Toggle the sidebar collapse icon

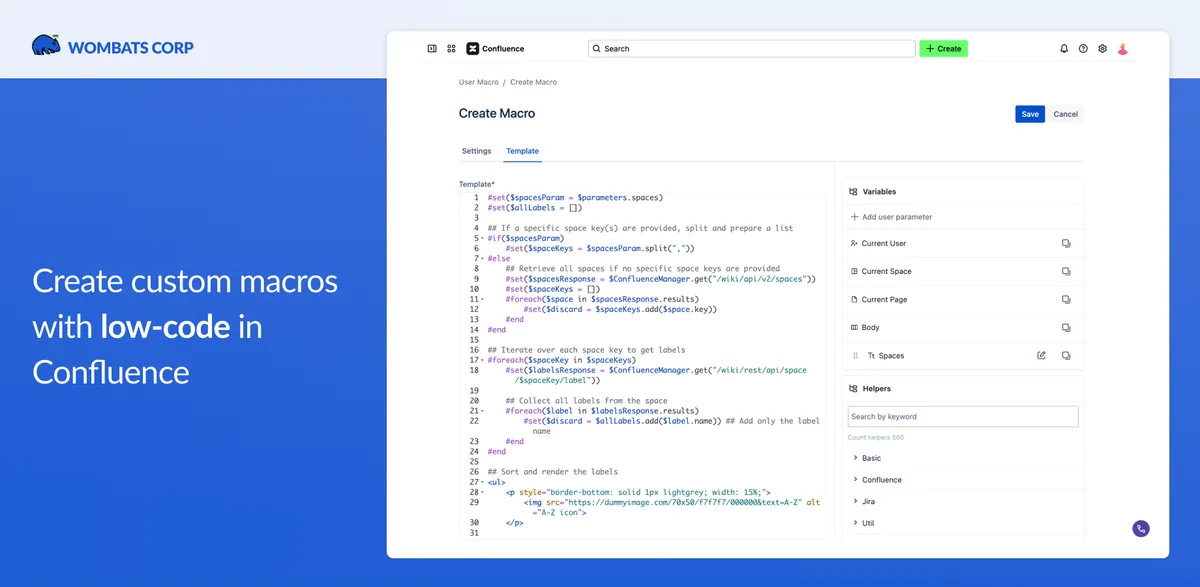[432, 48]
